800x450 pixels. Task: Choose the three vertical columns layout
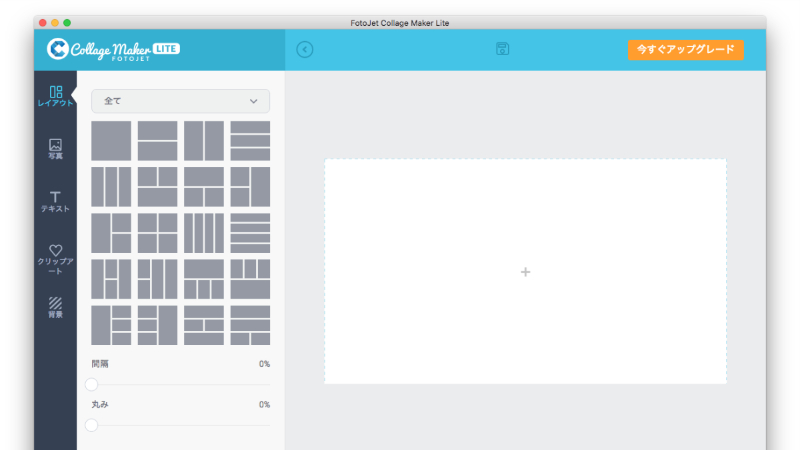(x=111, y=187)
